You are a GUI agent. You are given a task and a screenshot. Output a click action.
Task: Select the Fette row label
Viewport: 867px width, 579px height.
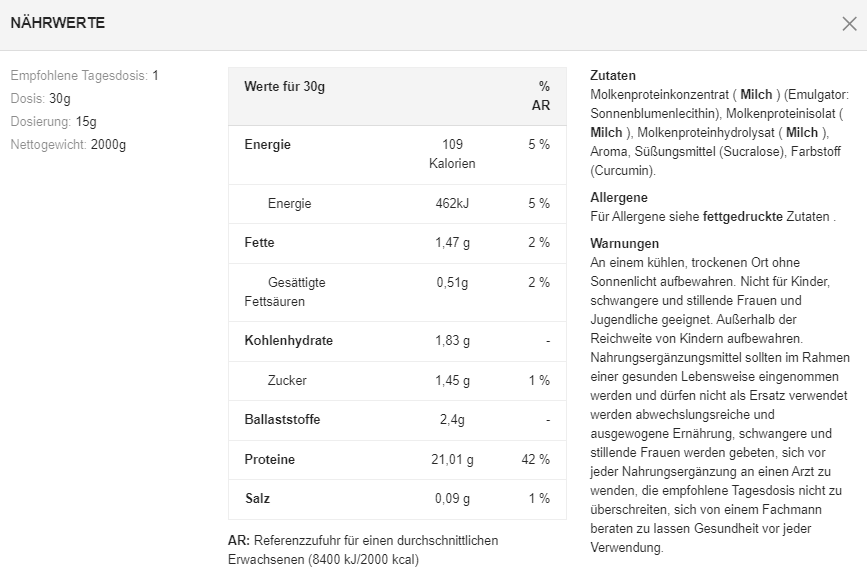tap(259, 242)
